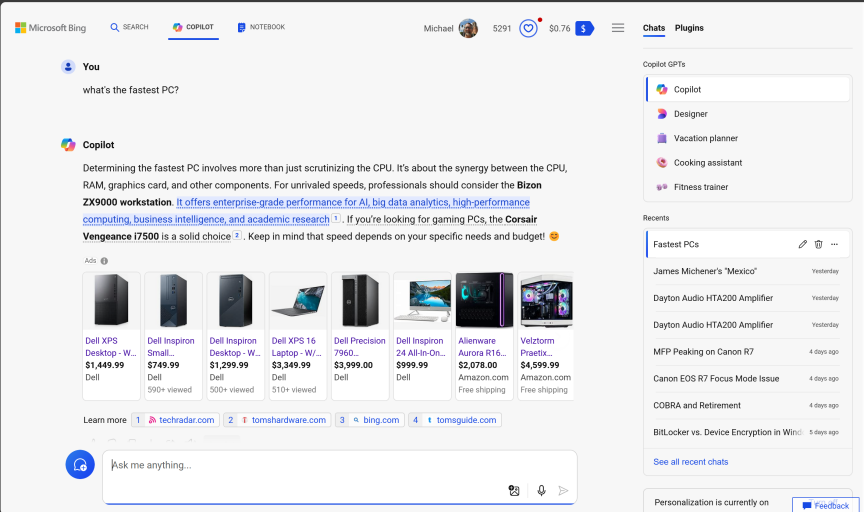This screenshot has height=512, width=864.
Task: Open the Microsoft Rewards heart icon
Action: (528, 28)
